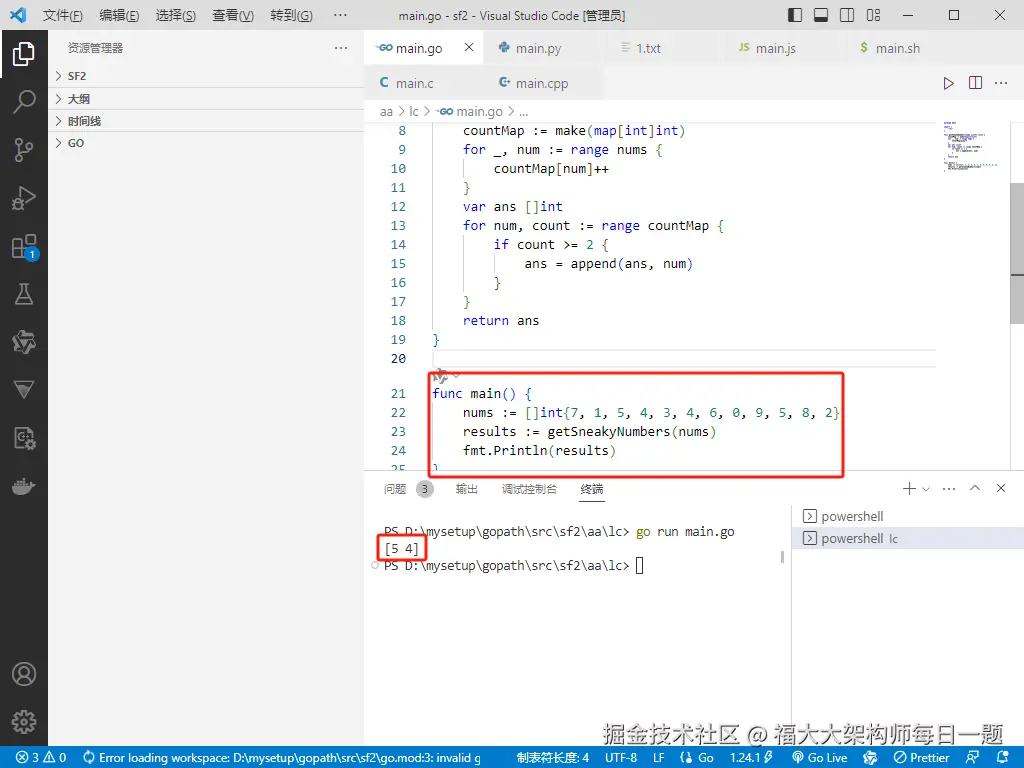Toggle primary sidebar layout icon
The width and height of the screenshot is (1024, 768).
[795, 15]
